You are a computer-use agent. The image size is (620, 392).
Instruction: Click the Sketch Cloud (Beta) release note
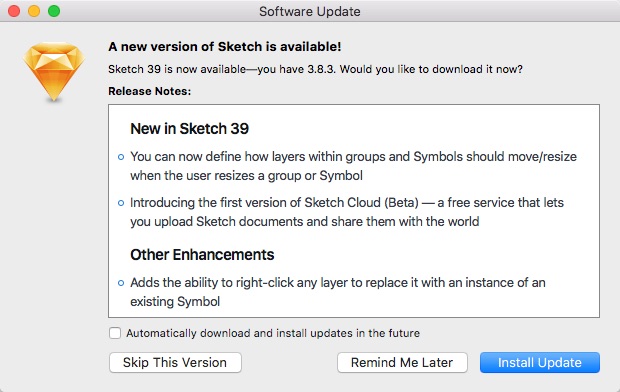coord(347,212)
